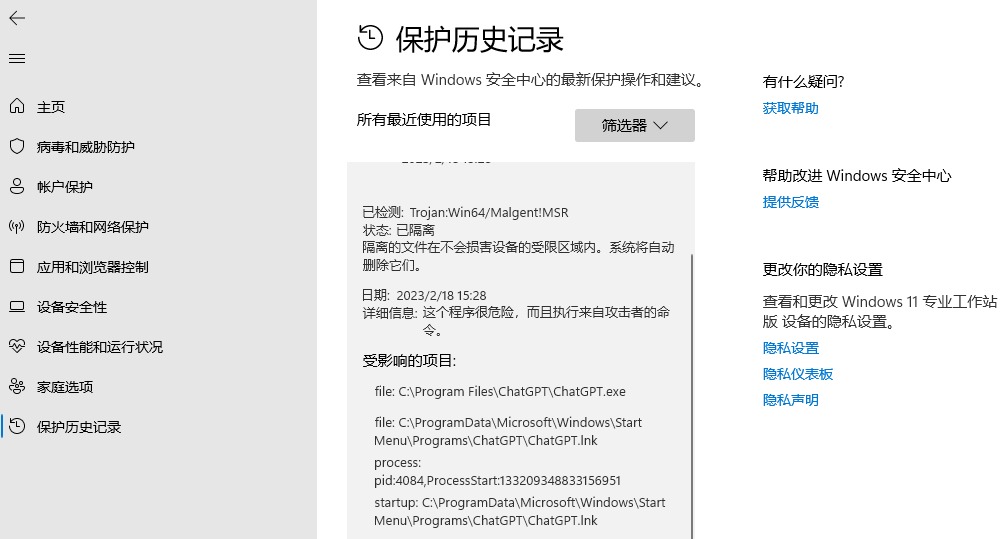The width and height of the screenshot is (1007, 539).
Task: Click the 保护历史记录 page title
Action: tap(480, 40)
